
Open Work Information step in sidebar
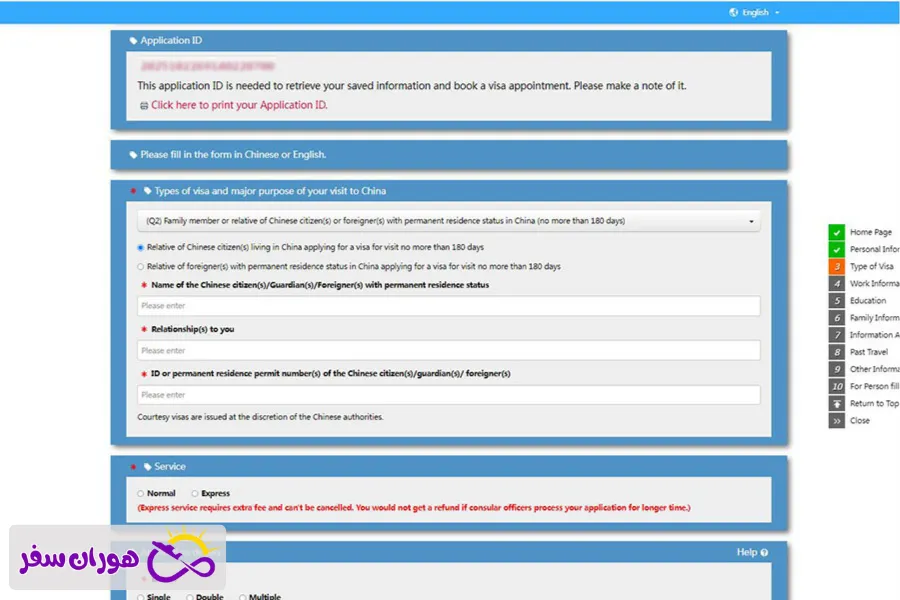[873, 284]
